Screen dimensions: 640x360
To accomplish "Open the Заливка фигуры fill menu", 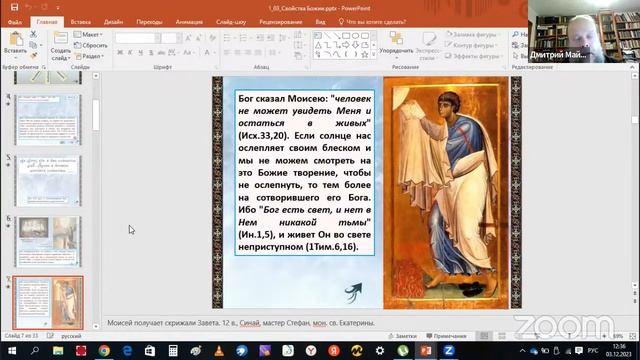I will 472,35.
